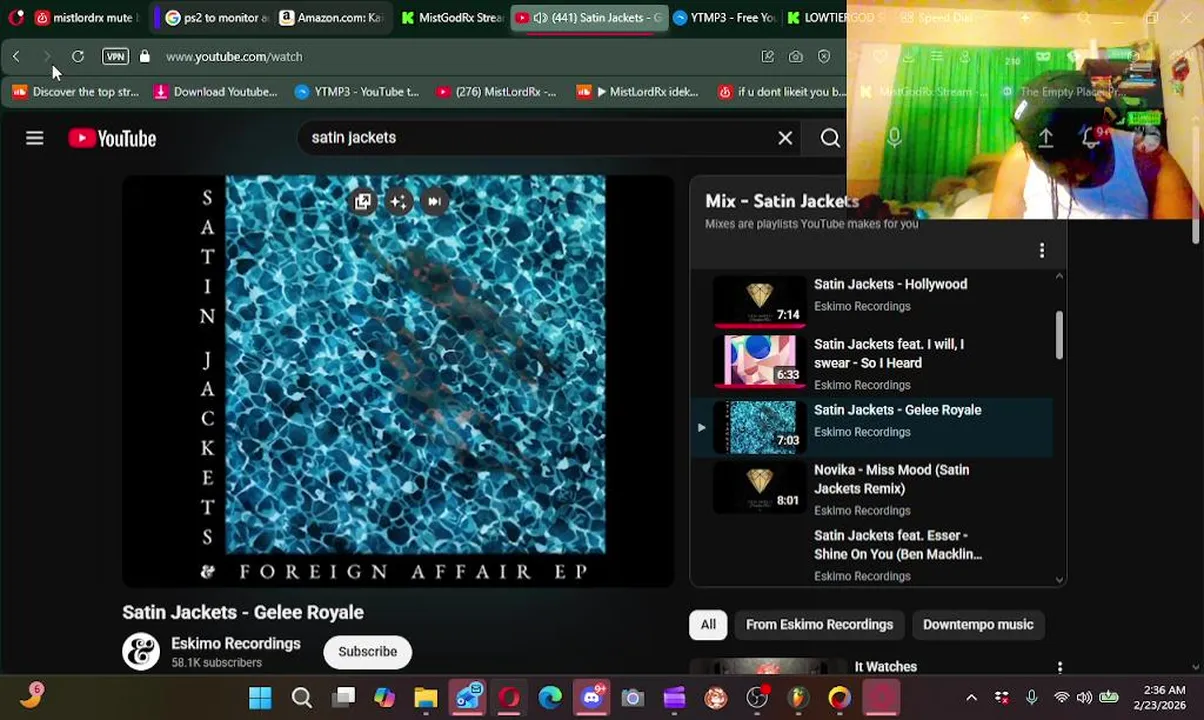
Task: Open bookmark 'Discover the top str...'
Action: 76,92
